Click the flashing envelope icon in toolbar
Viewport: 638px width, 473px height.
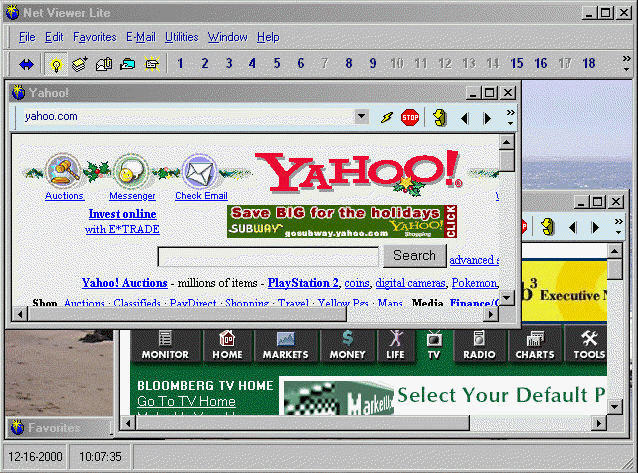point(152,64)
